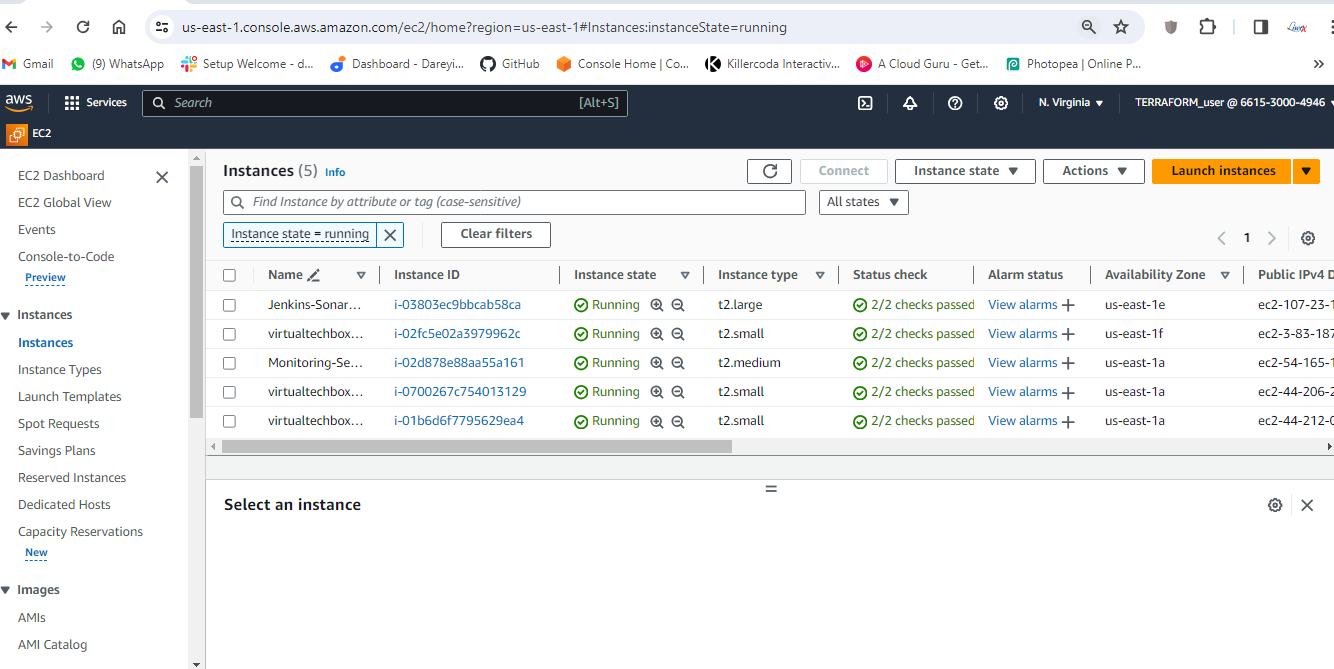The height and width of the screenshot is (669, 1334).
Task: Select the Monitoring-Se instance checkbox
Action: [x=230, y=363]
